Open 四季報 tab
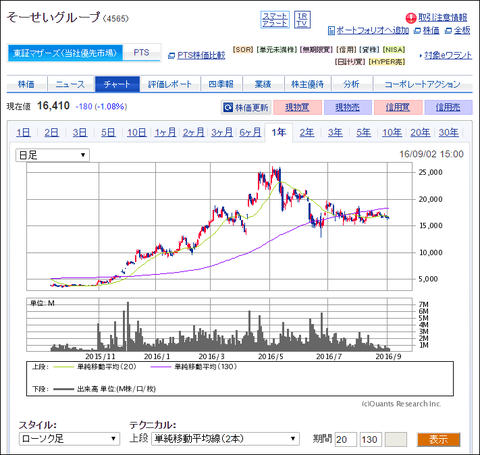This screenshot has width=480, height=455. (x=221, y=84)
